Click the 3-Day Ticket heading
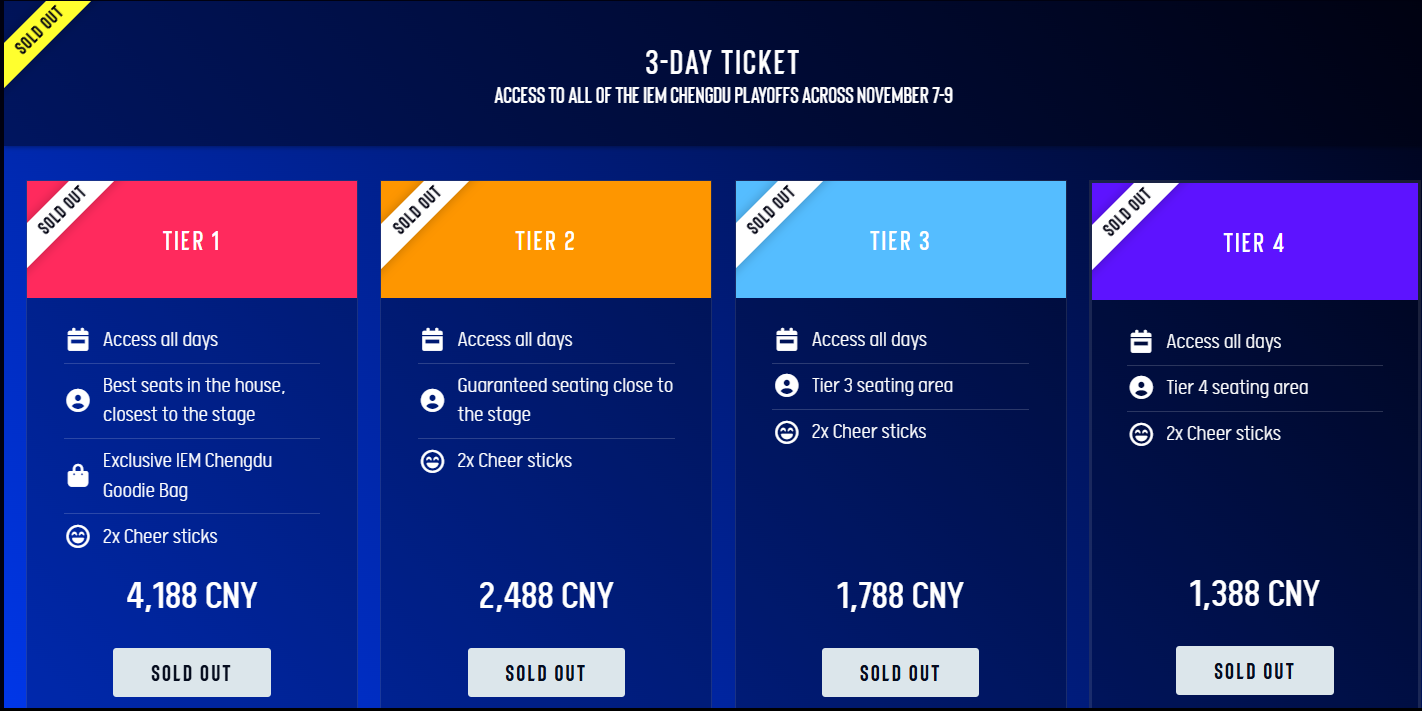 pyautogui.click(x=723, y=62)
